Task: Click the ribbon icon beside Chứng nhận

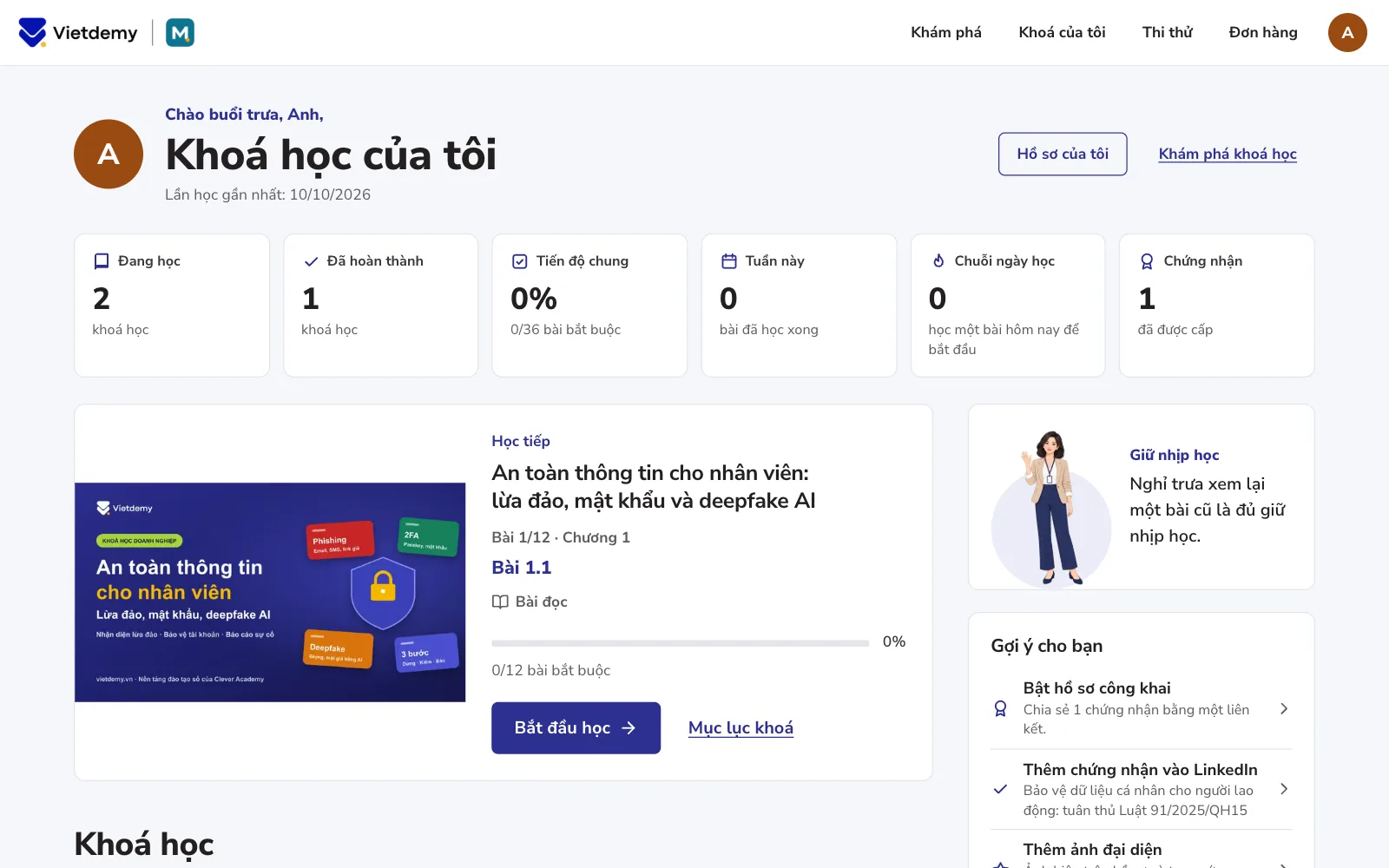Action: coord(1147,261)
